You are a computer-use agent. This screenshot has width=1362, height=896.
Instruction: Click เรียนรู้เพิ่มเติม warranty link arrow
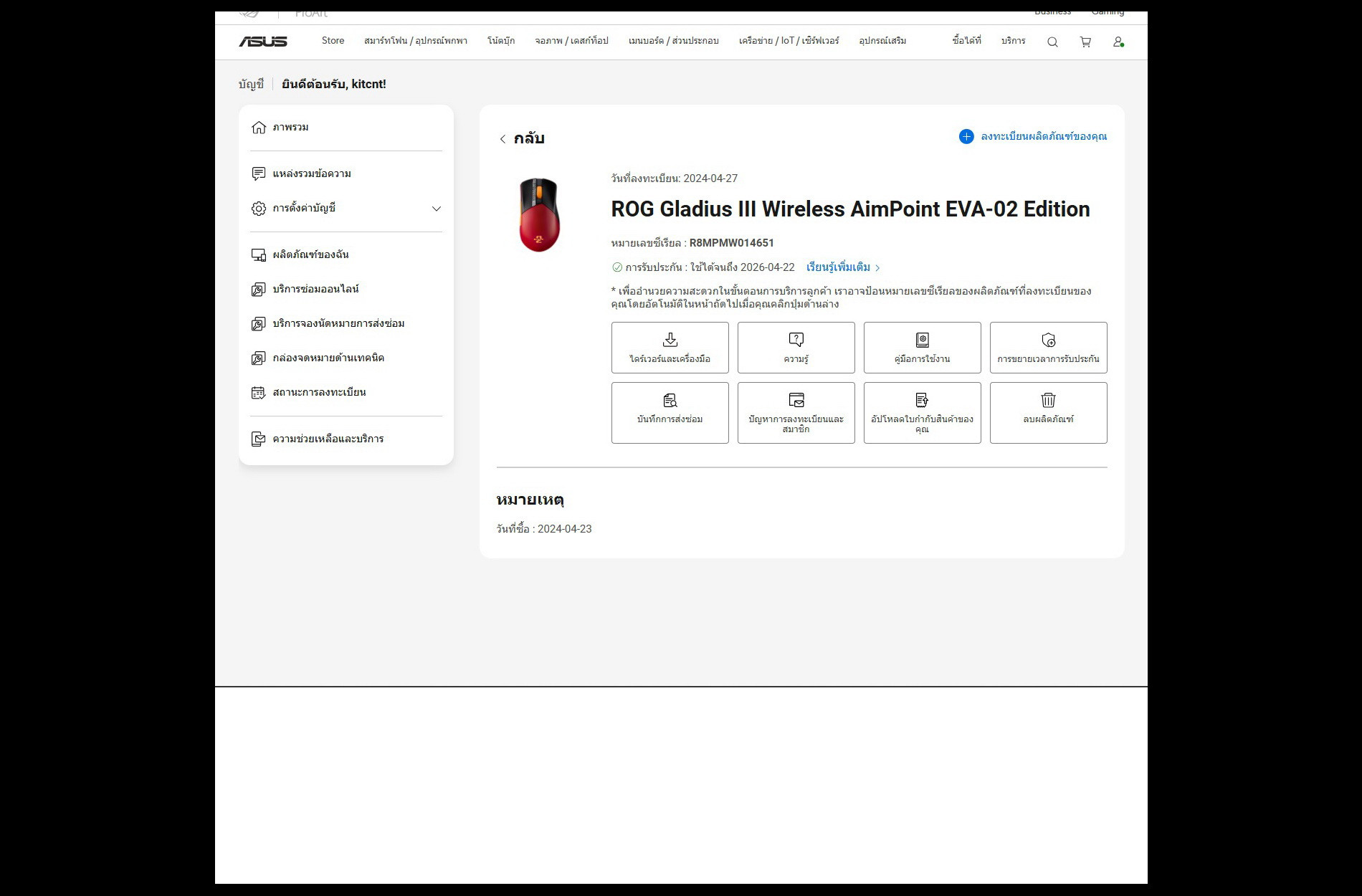point(877,268)
